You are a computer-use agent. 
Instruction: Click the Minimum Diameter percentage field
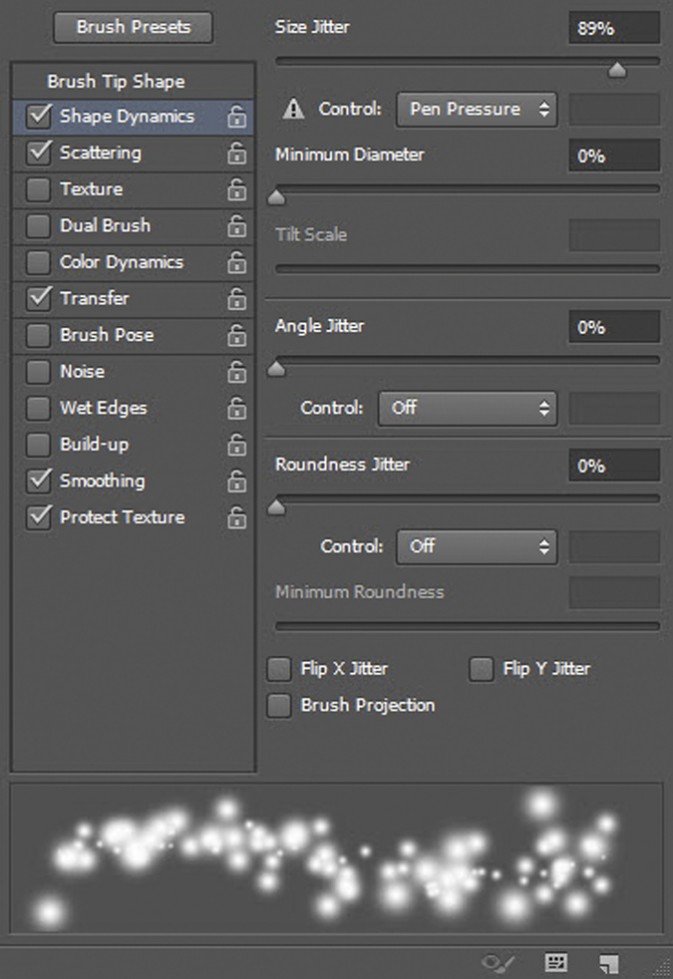coord(614,156)
